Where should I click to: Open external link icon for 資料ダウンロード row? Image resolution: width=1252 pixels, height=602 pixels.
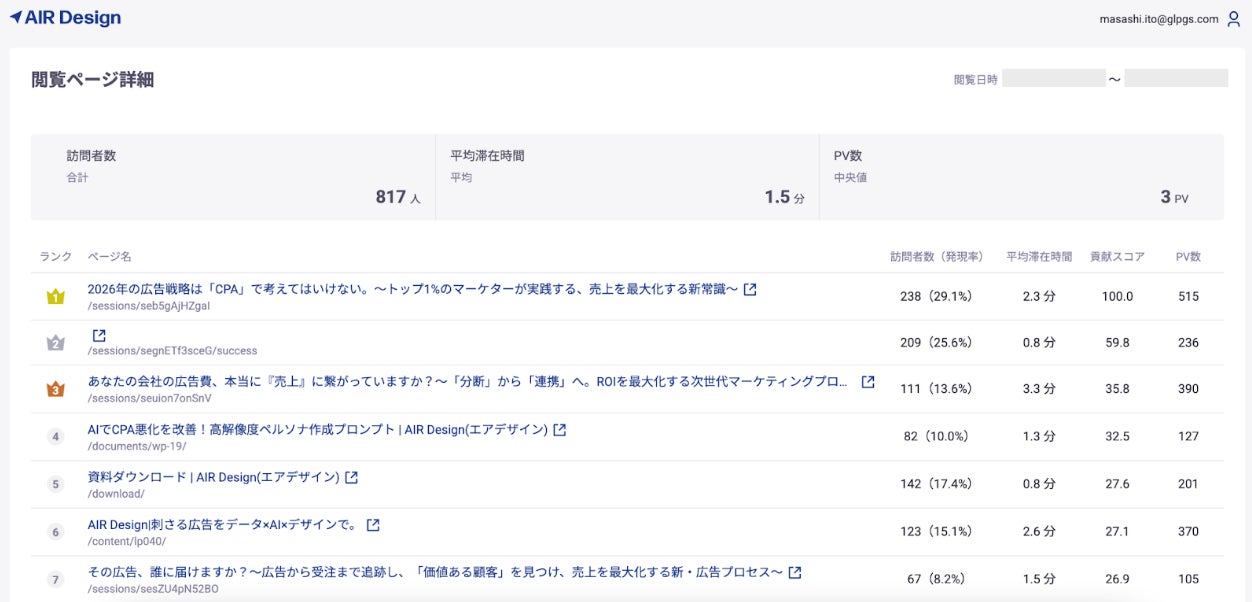pyautogui.click(x=351, y=477)
